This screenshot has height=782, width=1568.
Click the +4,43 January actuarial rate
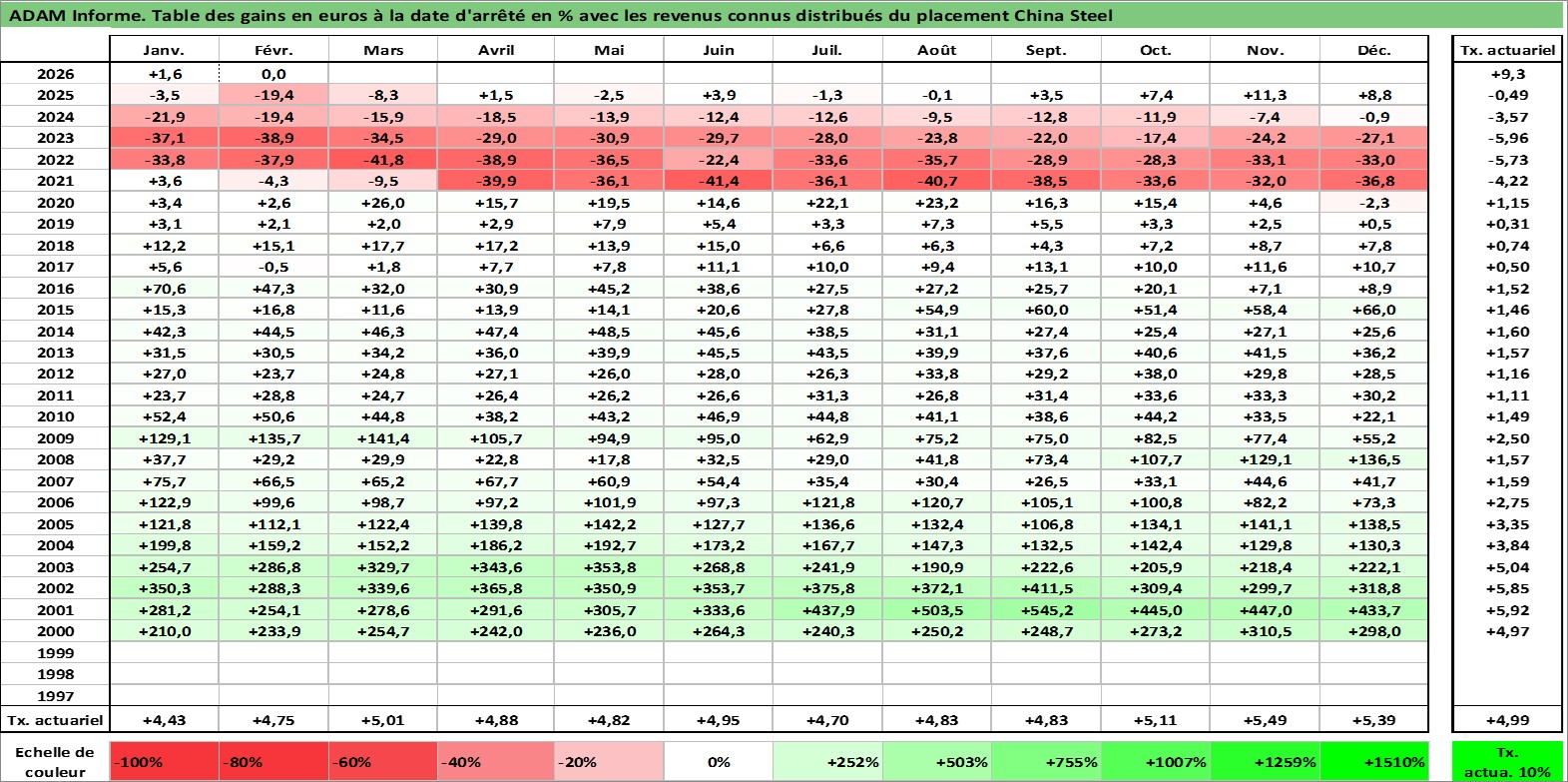click(x=164, y=720)
